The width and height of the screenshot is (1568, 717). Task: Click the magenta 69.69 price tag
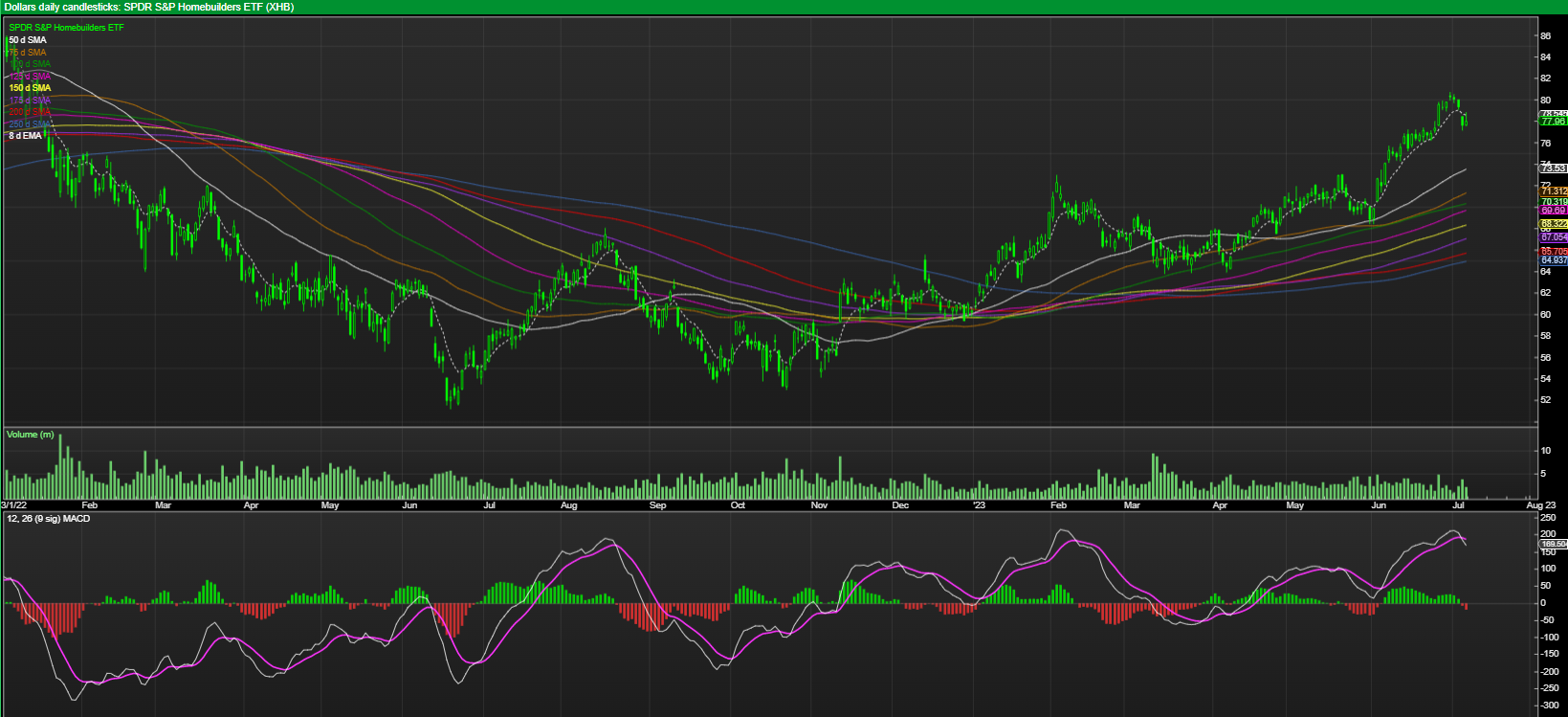1554,210
